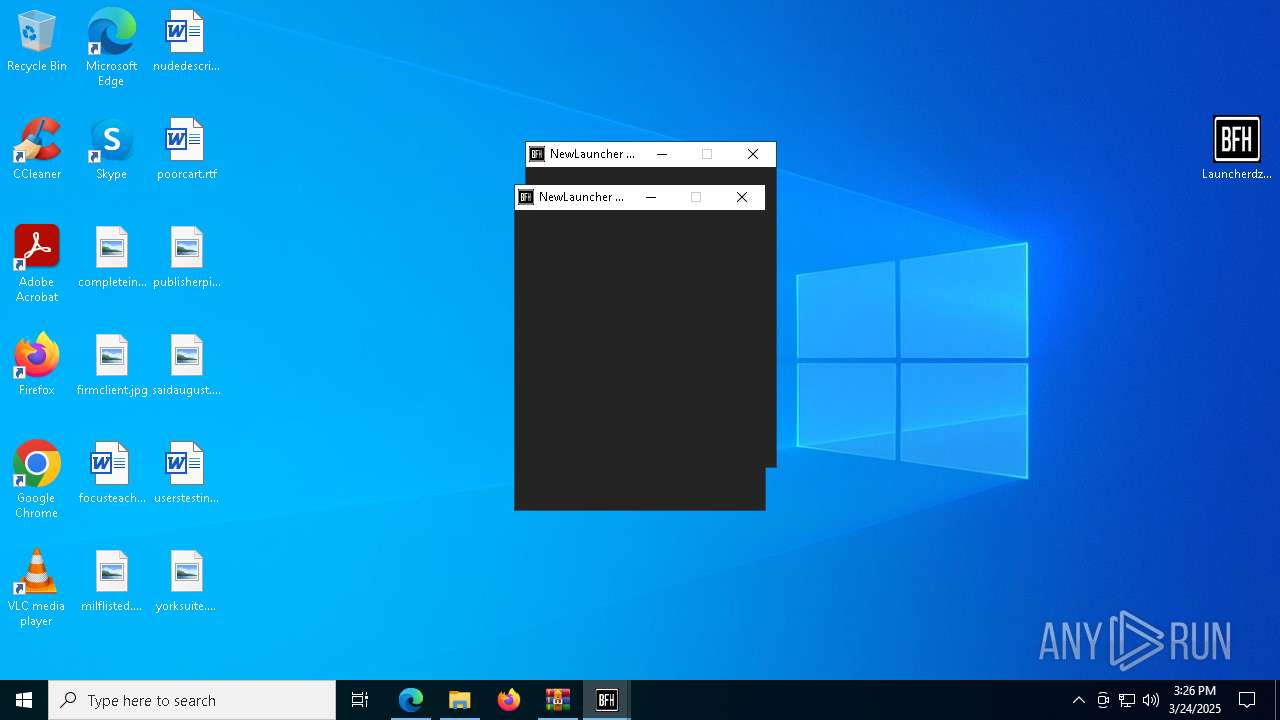
Task: Click BFH icon in front NewLauncher title bar
Action: tap(526, 197)
